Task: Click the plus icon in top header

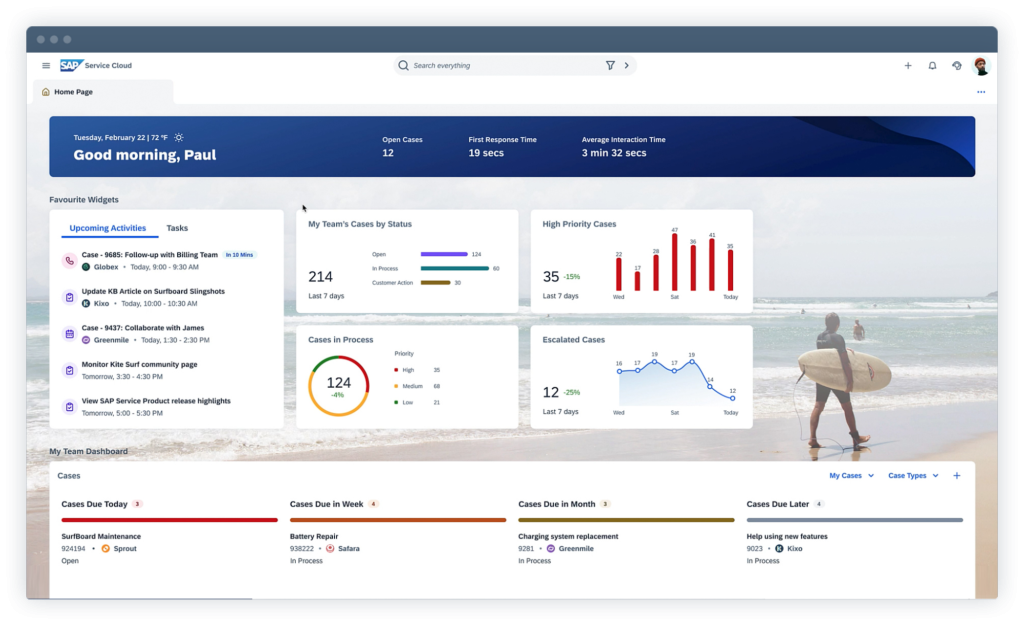Action: [908, 66]
